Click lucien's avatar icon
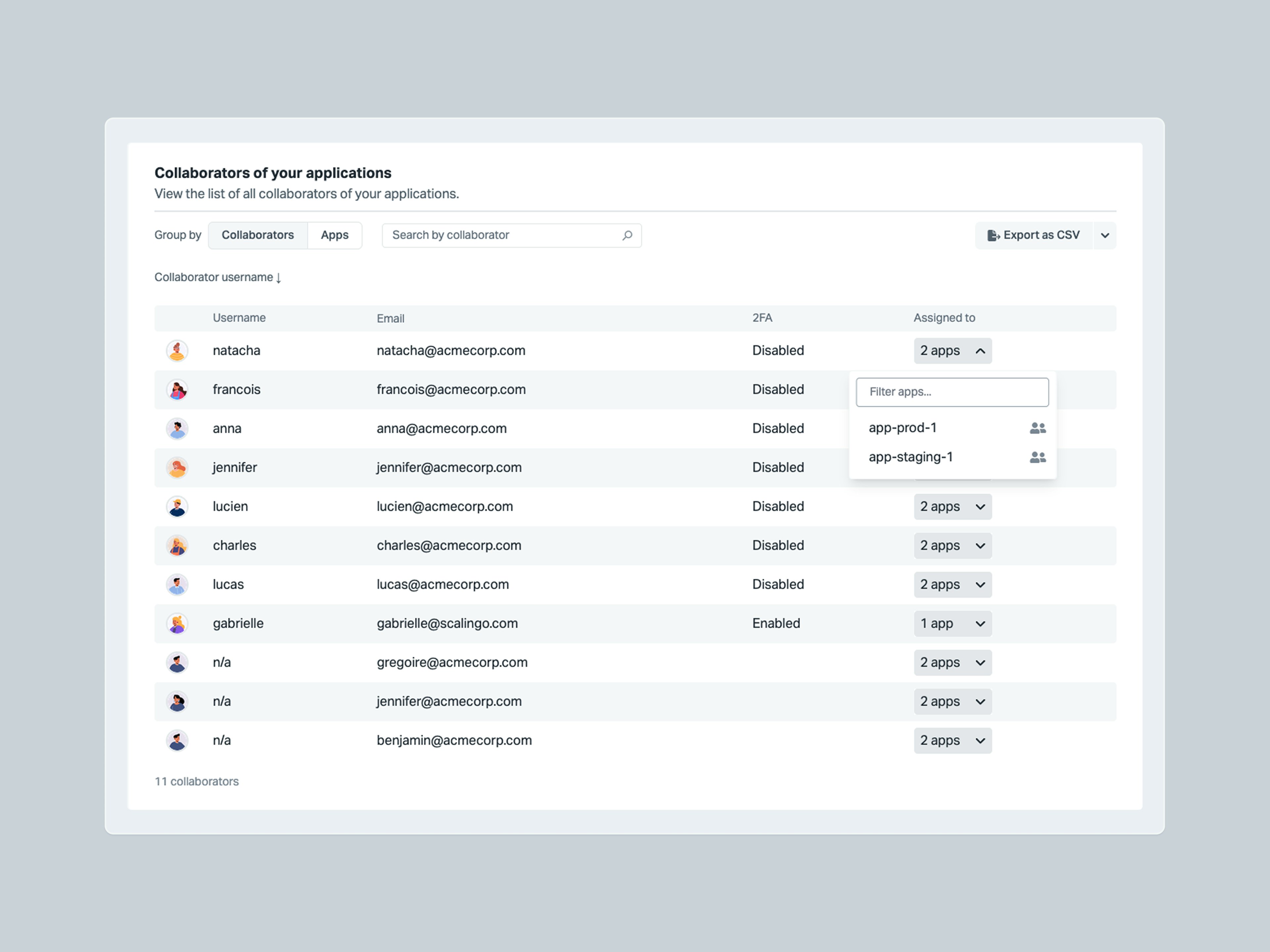Viewport: 1270px width, 952px height. (177, 506)
